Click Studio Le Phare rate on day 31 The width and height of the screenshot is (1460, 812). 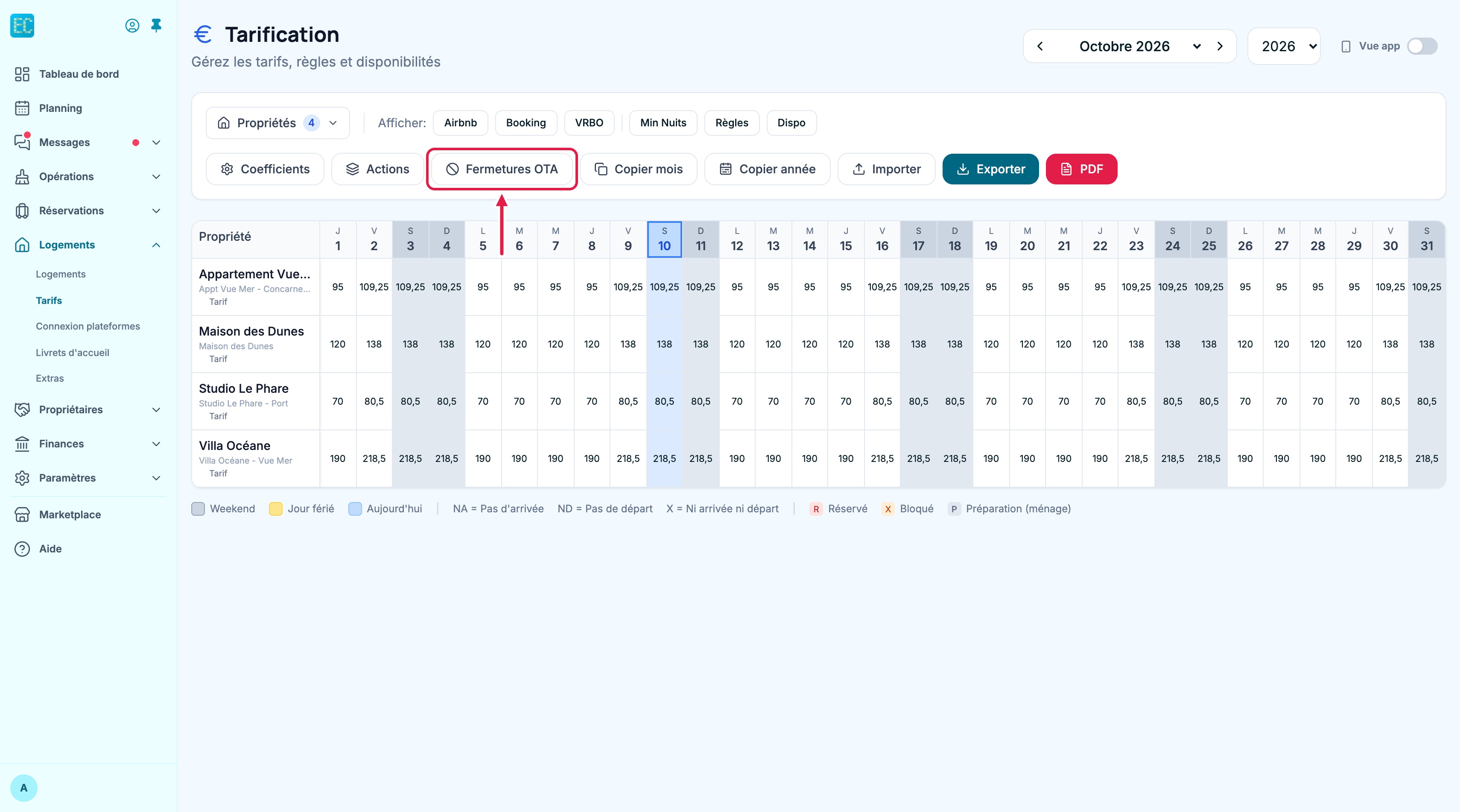point(1427,401)
